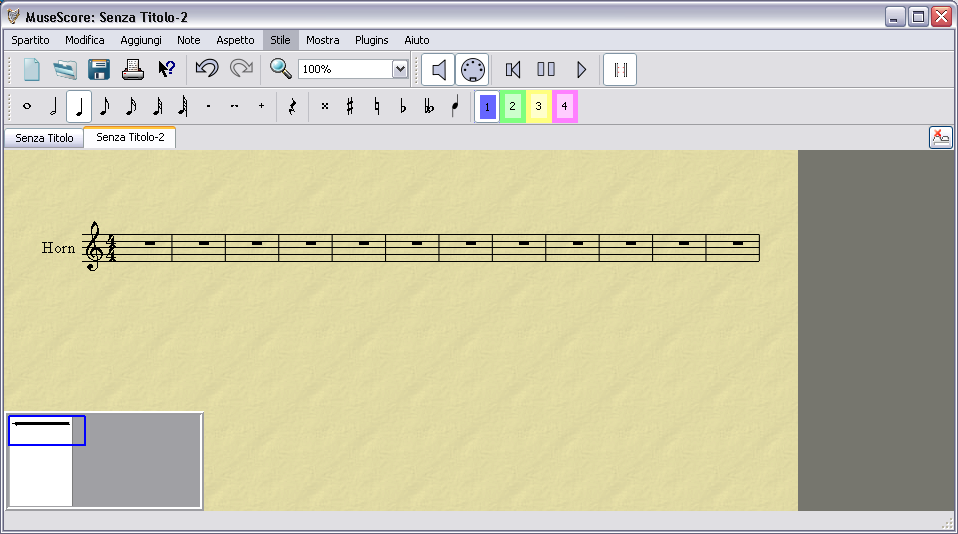
Task: Apply a flat accidental
Action: (x=403, y=106)
